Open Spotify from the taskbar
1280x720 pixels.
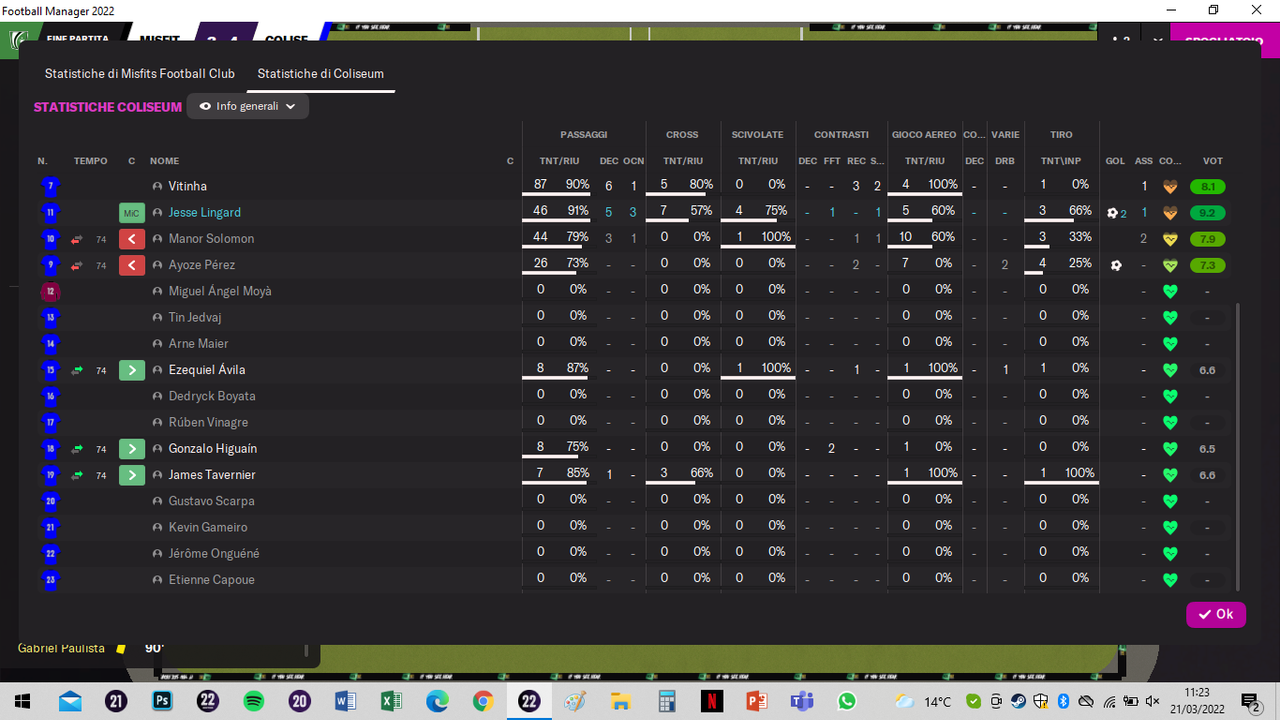pos(253,701)
